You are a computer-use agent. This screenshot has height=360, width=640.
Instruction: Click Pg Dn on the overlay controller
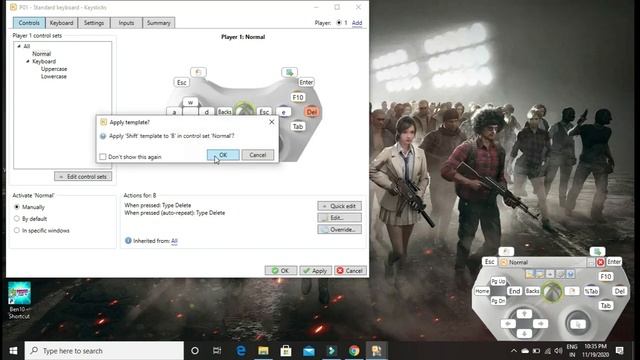pyautogui.click(x=498, y=301)
